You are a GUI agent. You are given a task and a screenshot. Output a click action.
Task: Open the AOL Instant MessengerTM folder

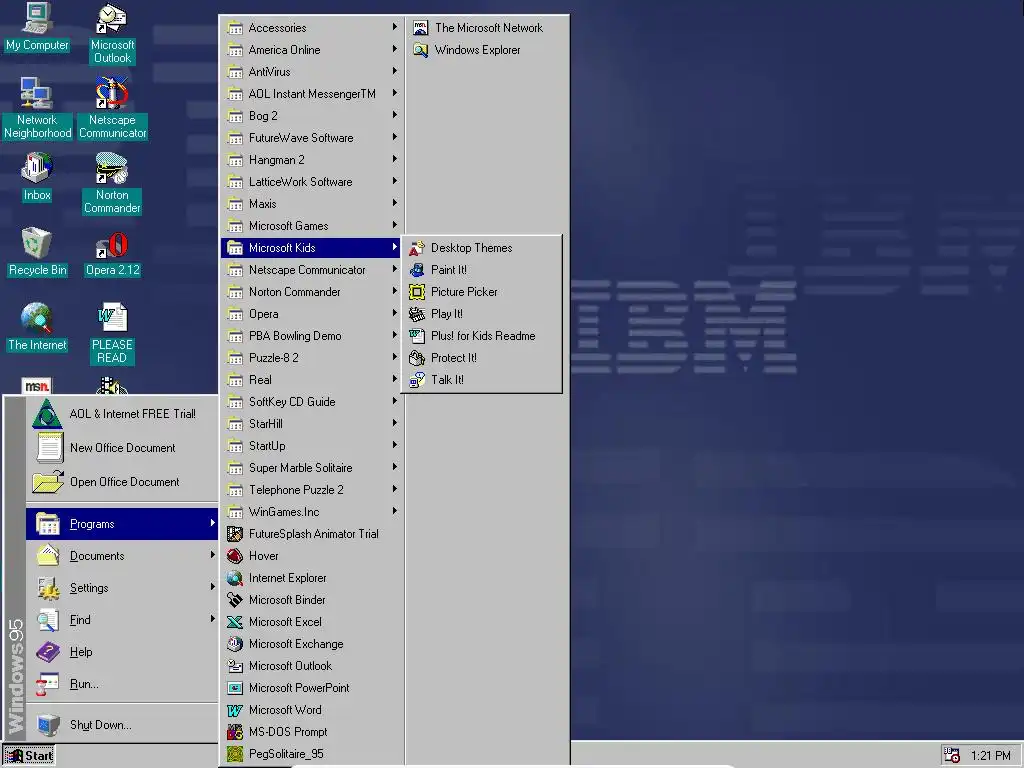(x=312, y=94)
